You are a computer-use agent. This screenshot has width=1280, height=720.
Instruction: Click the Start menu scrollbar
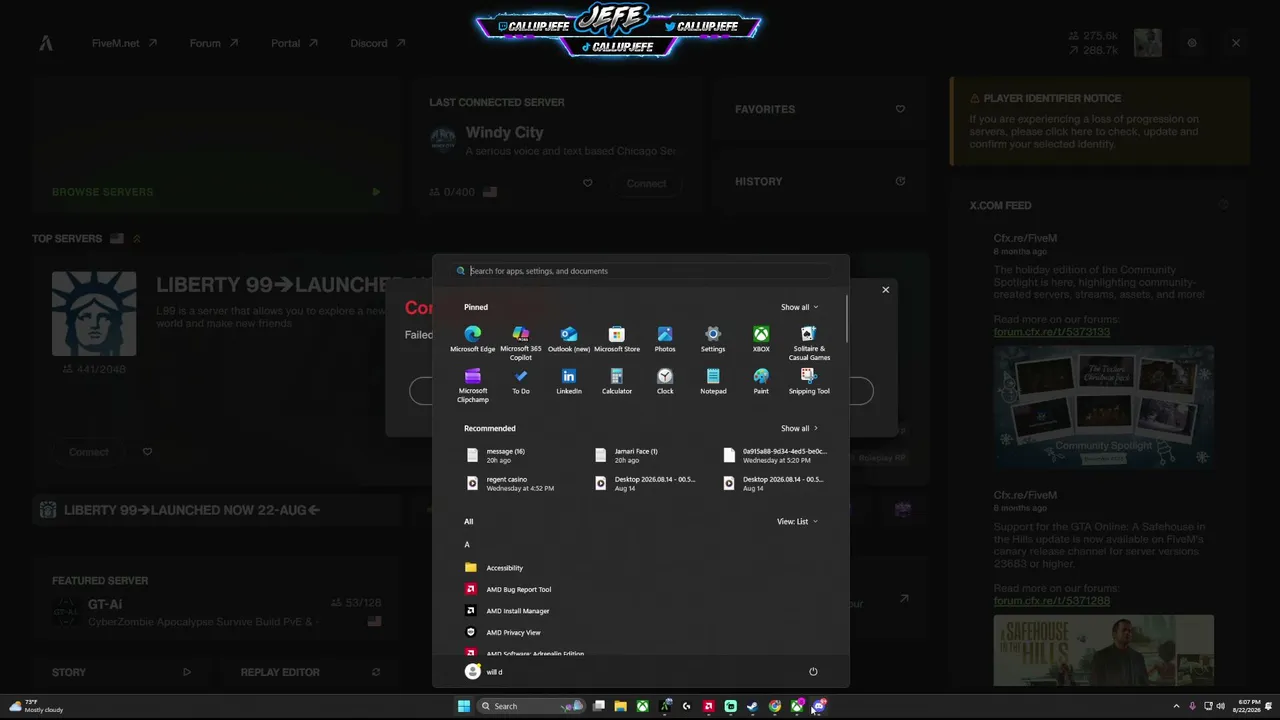(x=846, y=318)
